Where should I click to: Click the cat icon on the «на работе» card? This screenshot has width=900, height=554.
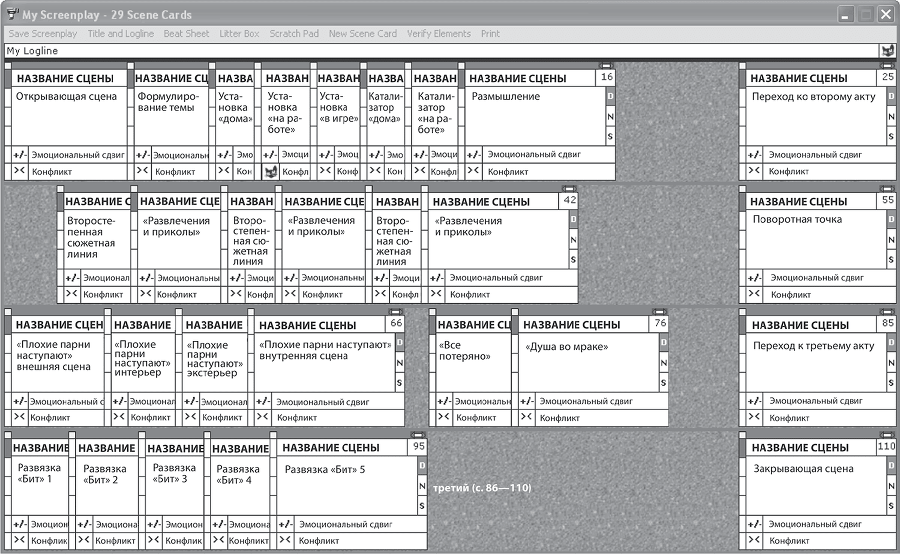[270, 172]
